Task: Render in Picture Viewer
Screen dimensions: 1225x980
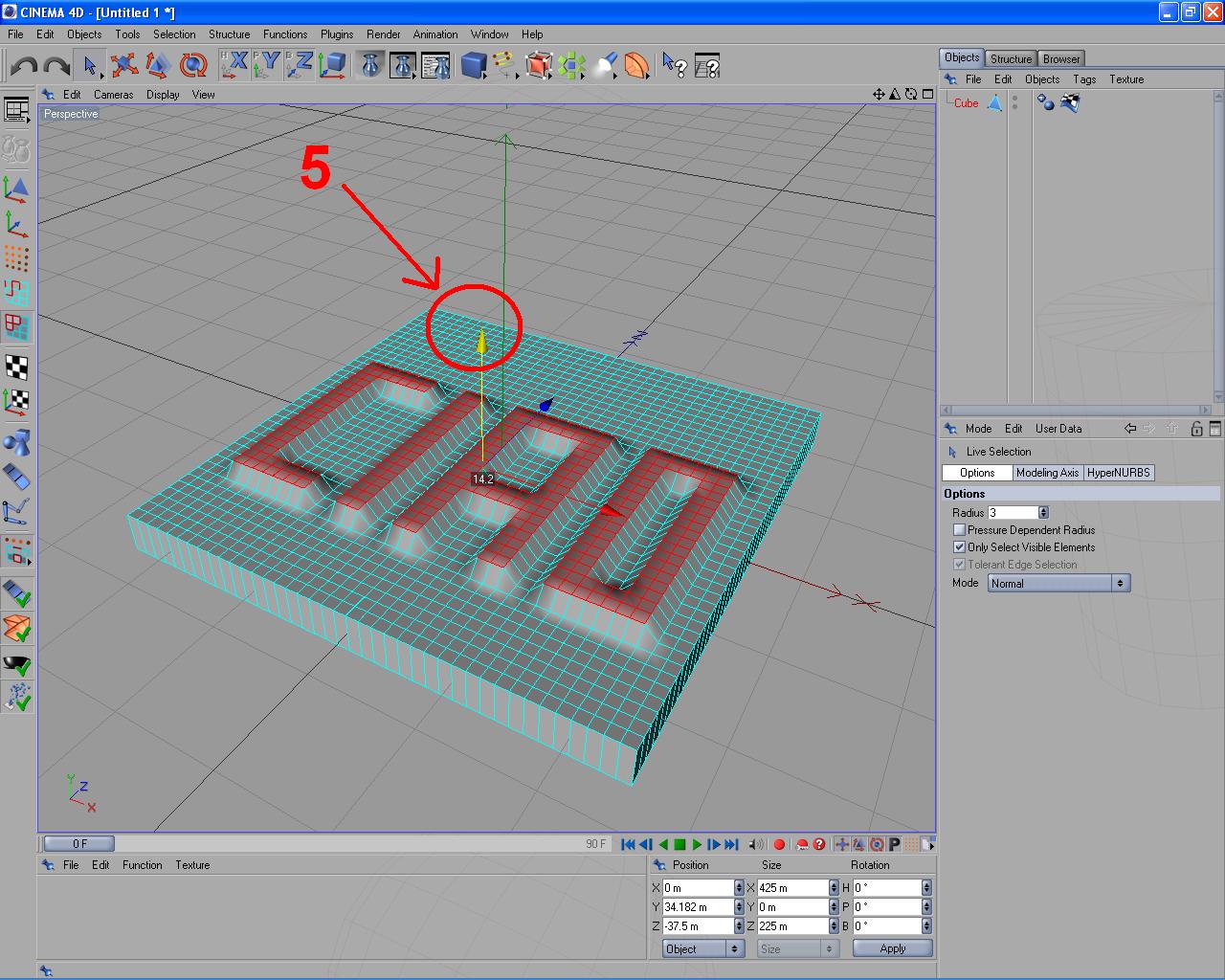Action: tap(403, 65)
